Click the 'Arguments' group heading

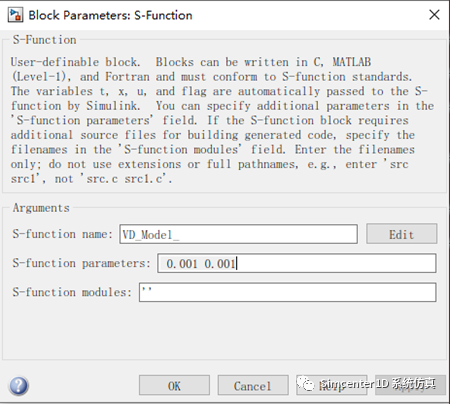[41, 208]
